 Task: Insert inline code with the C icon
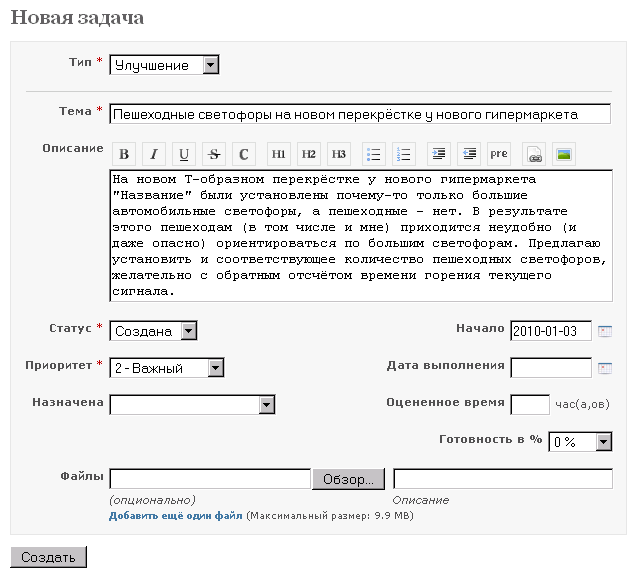(244, 154)
